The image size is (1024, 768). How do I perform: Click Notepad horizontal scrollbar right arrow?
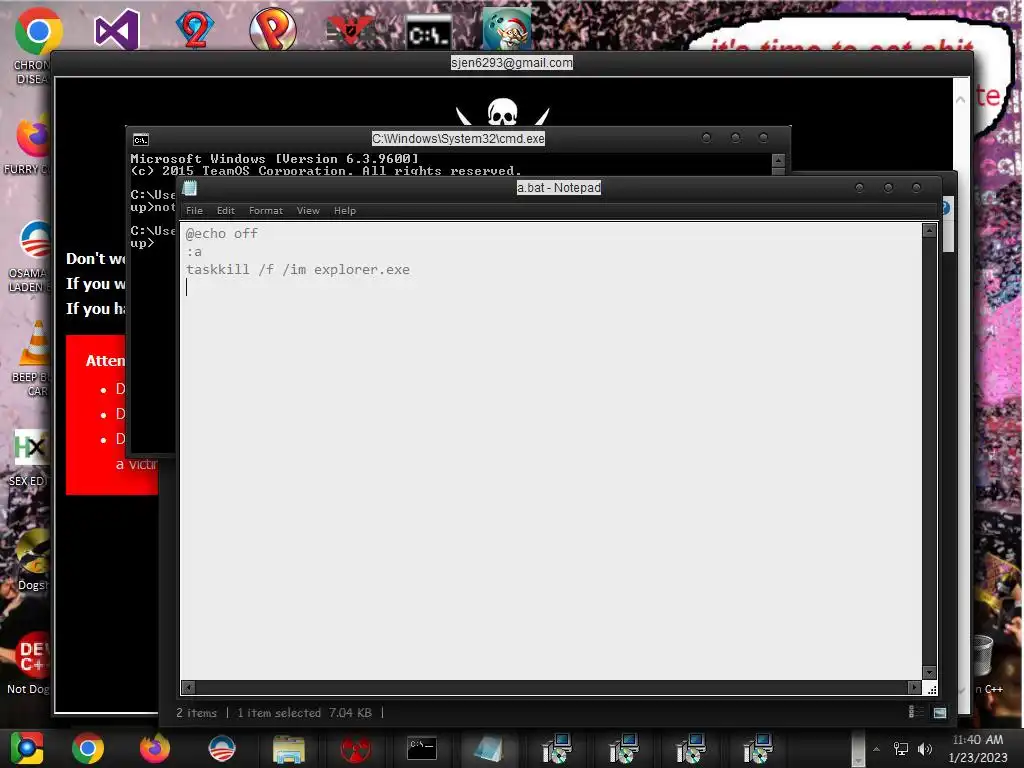tap(914, 688)
